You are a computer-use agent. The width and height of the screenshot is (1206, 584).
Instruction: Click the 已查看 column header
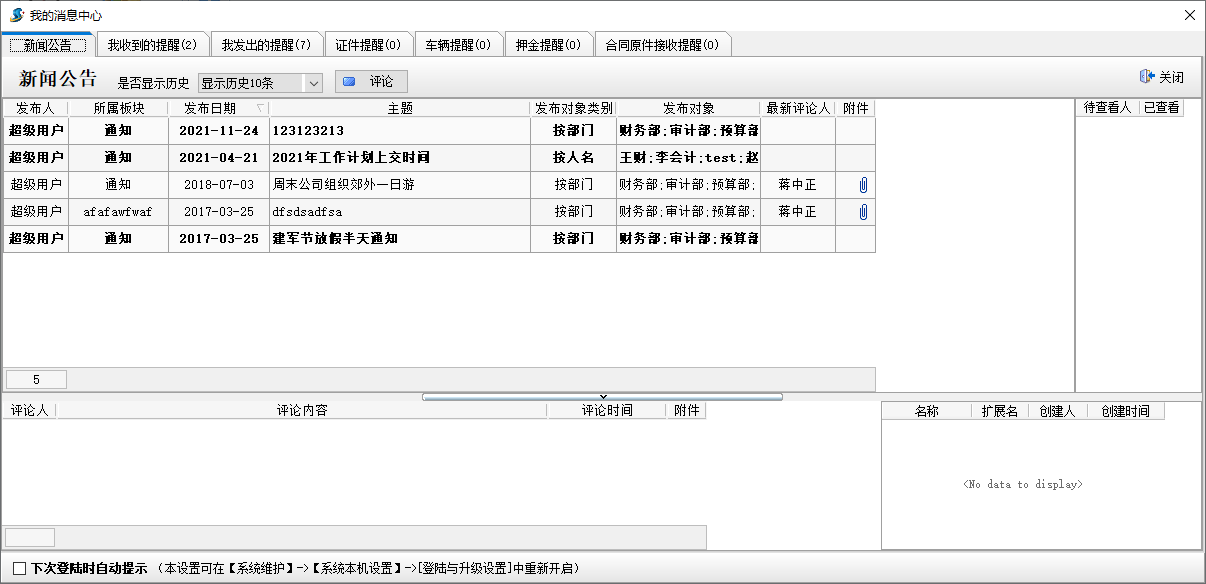pos(1161,108)
